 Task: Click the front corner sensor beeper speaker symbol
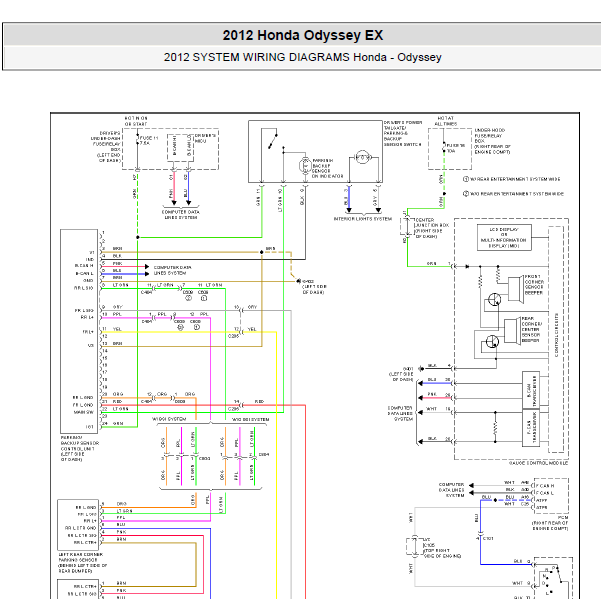click(x=516, y=289)
